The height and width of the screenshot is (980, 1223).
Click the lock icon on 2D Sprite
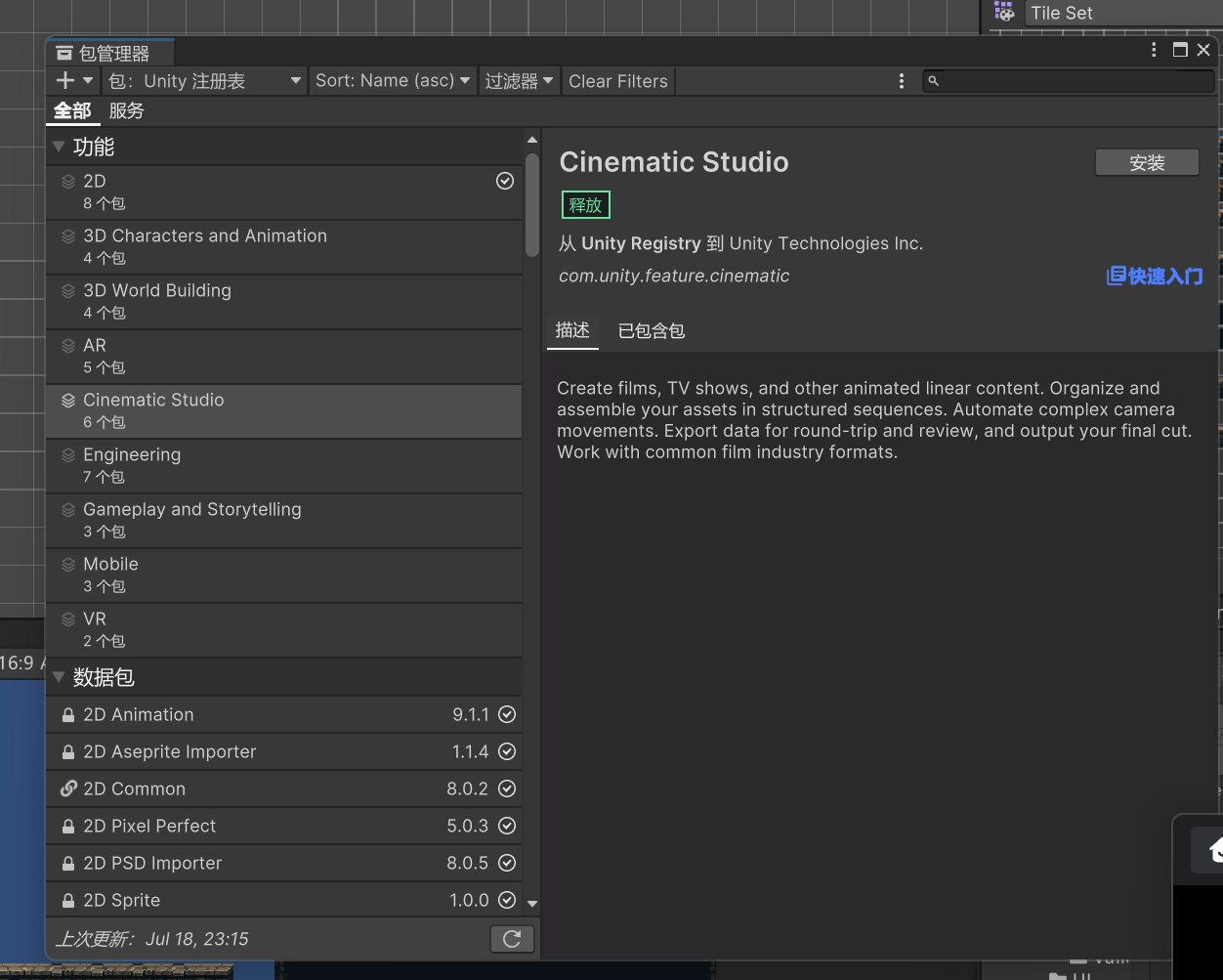[x=68, y=901]
